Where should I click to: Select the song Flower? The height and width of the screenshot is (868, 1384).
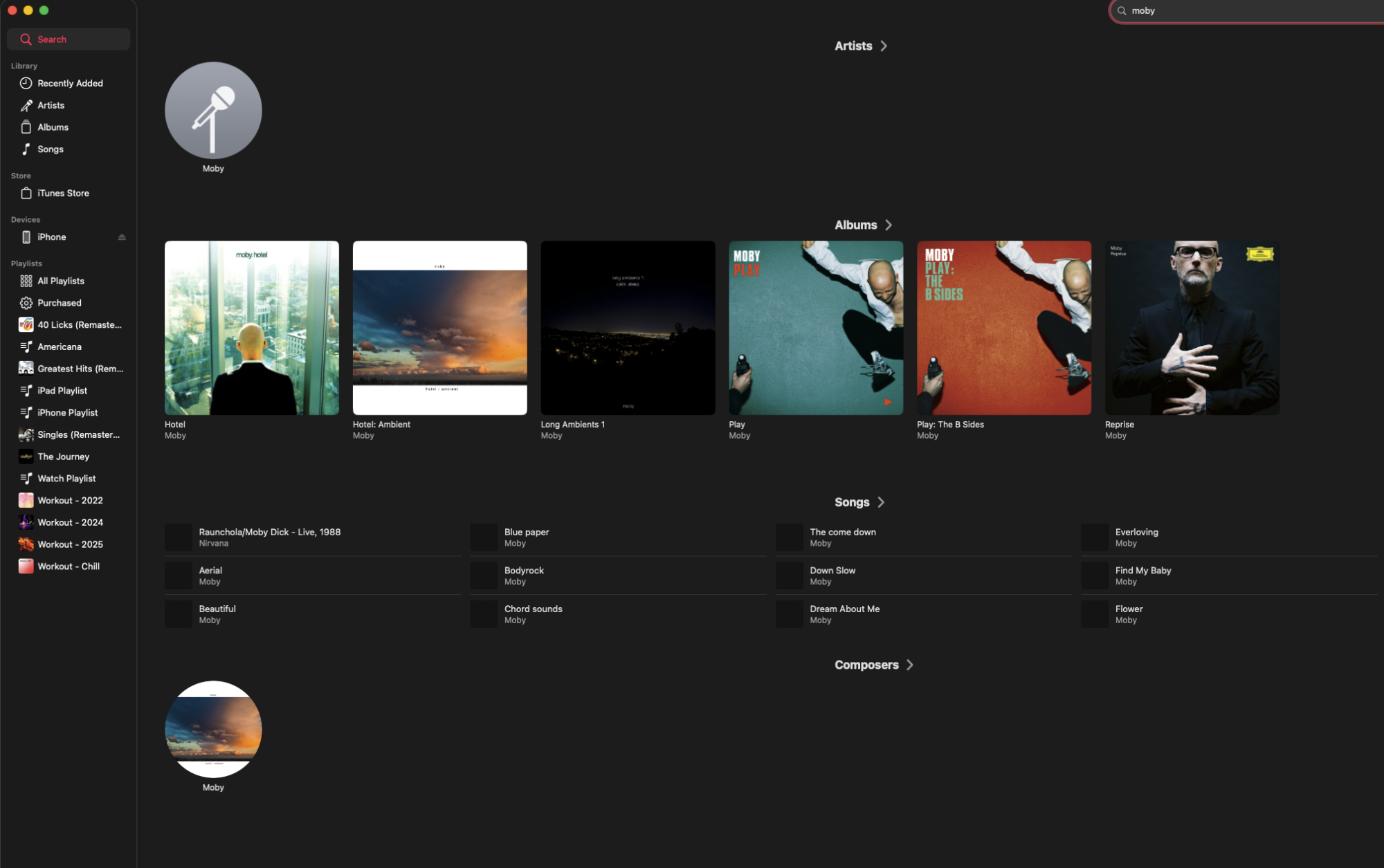click(x=1229, y=614)
